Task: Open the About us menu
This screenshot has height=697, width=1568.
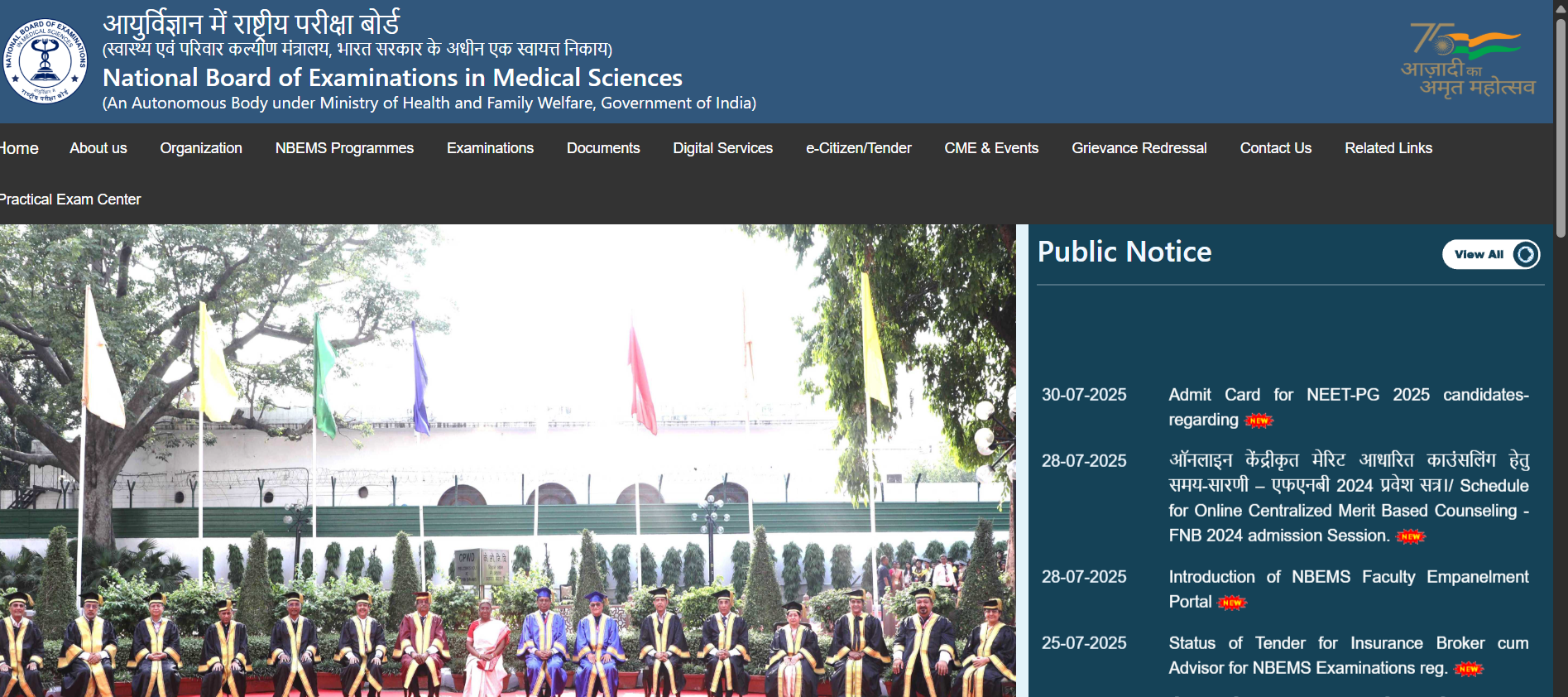Action: tap(98, 148)
